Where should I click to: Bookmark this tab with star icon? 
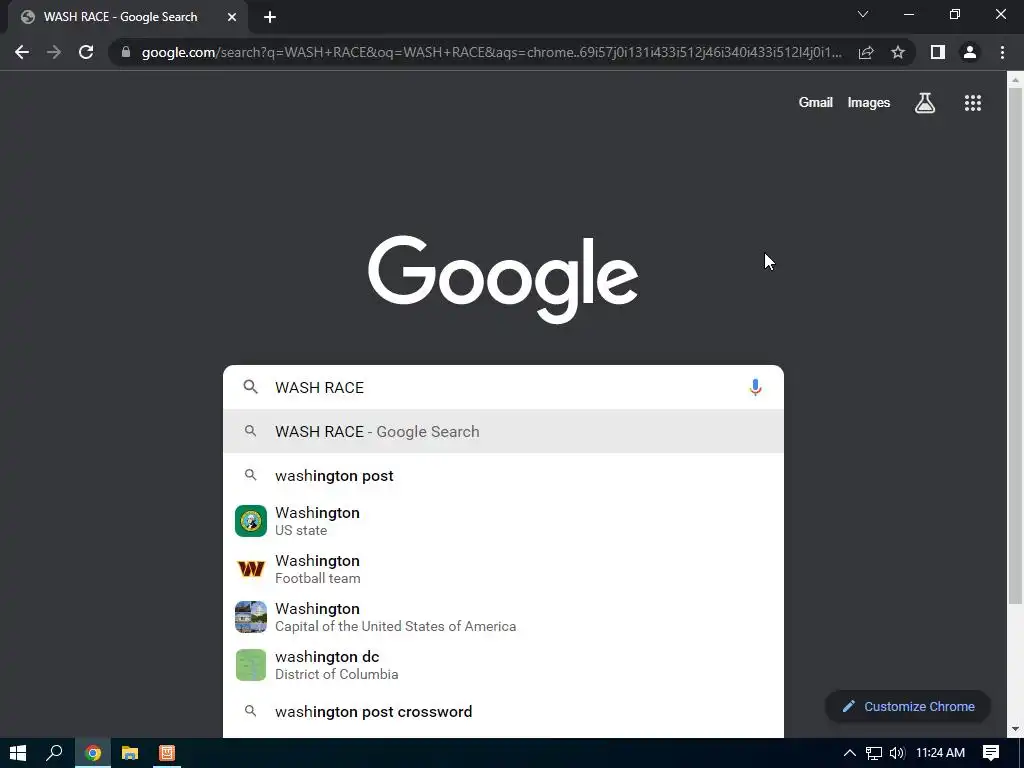(x=898, y=52)
